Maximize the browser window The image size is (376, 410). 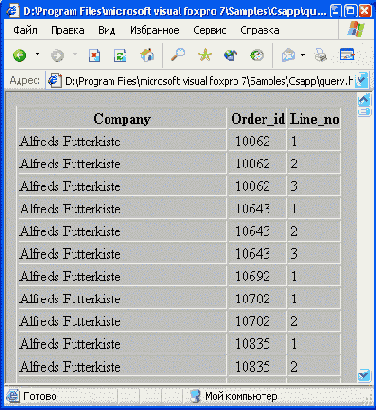pos(350,11)
